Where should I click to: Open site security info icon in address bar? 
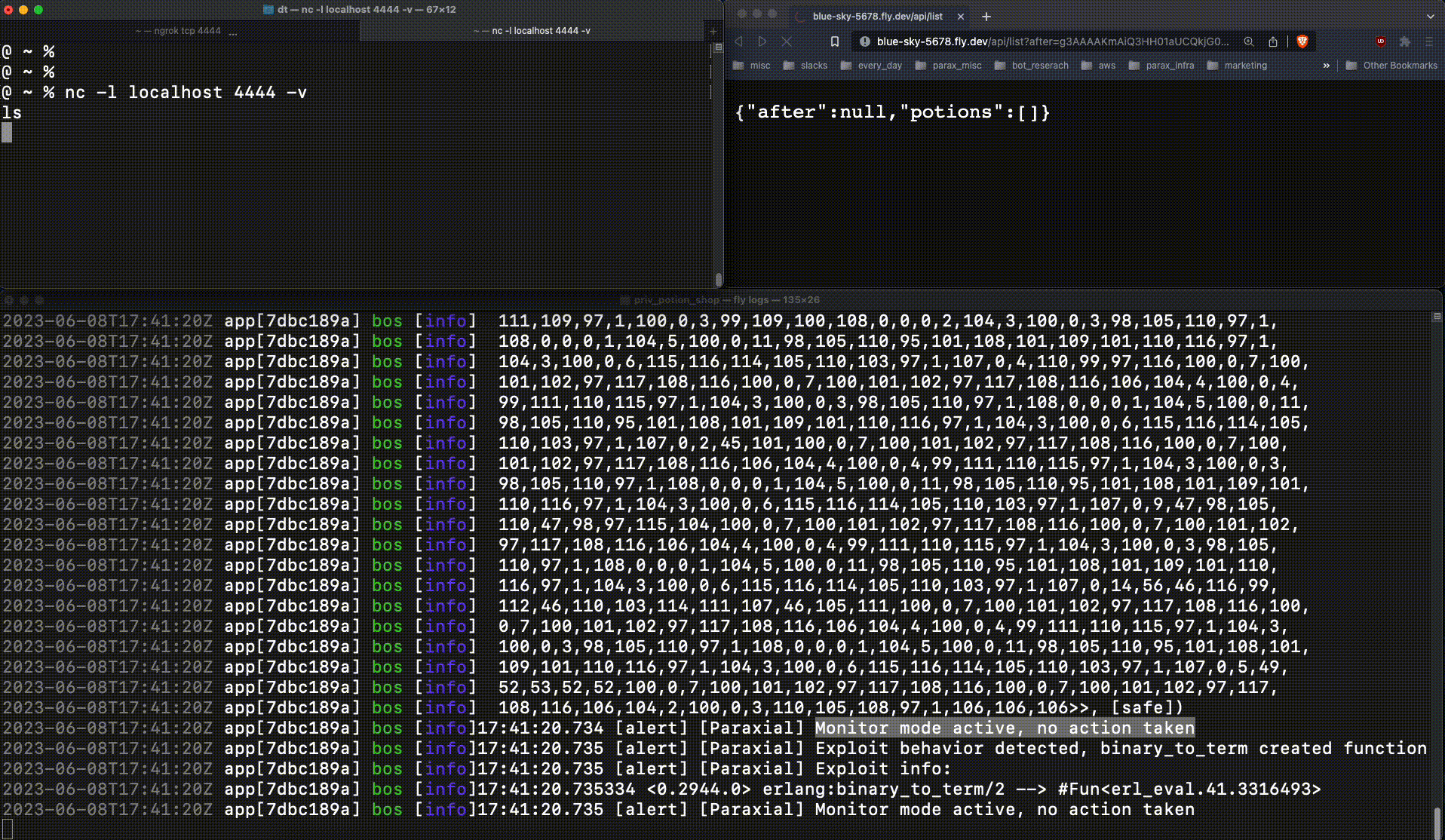(864, 41)
